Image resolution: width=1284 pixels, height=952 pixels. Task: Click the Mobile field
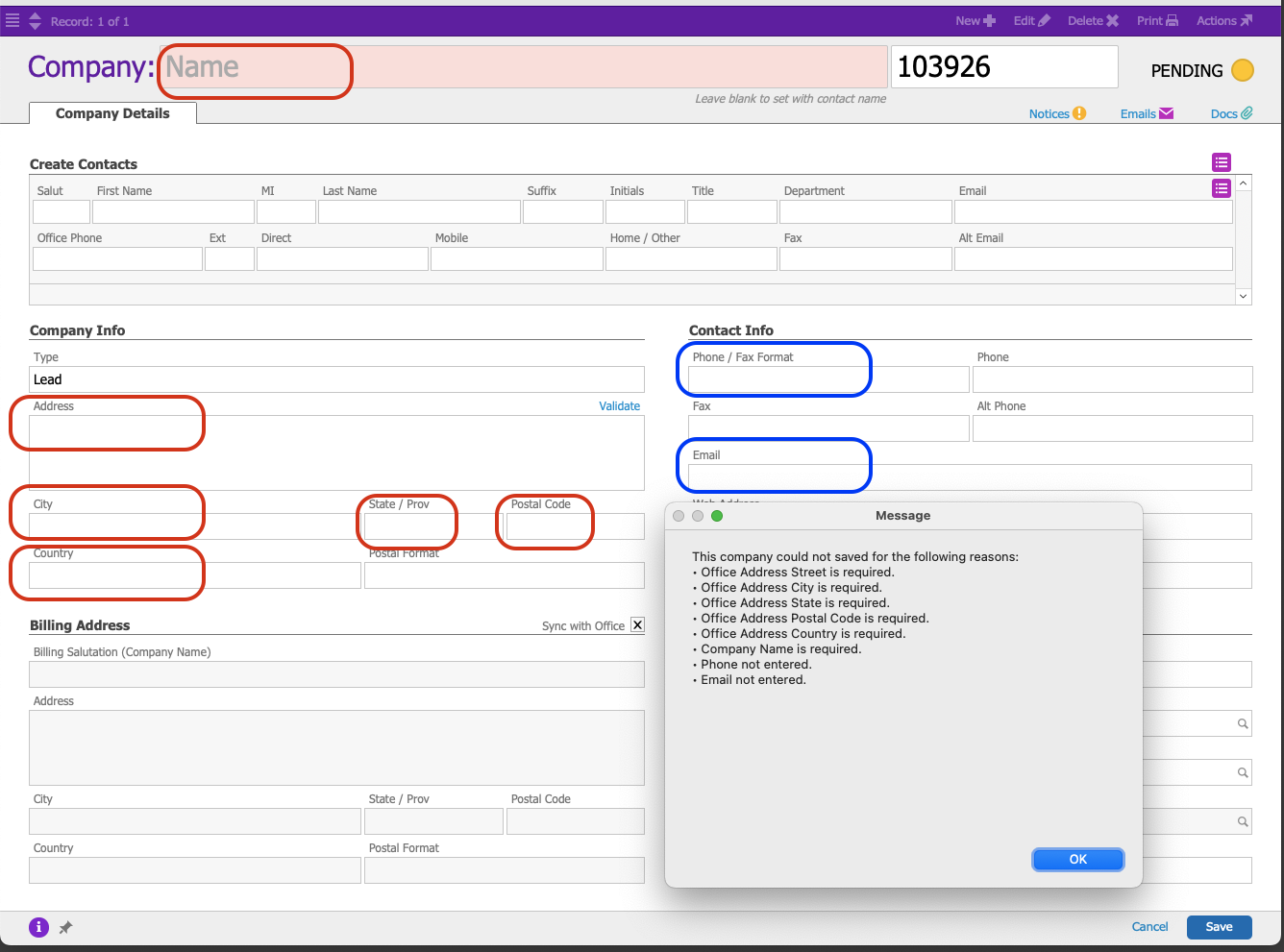(x=517, y=258)
